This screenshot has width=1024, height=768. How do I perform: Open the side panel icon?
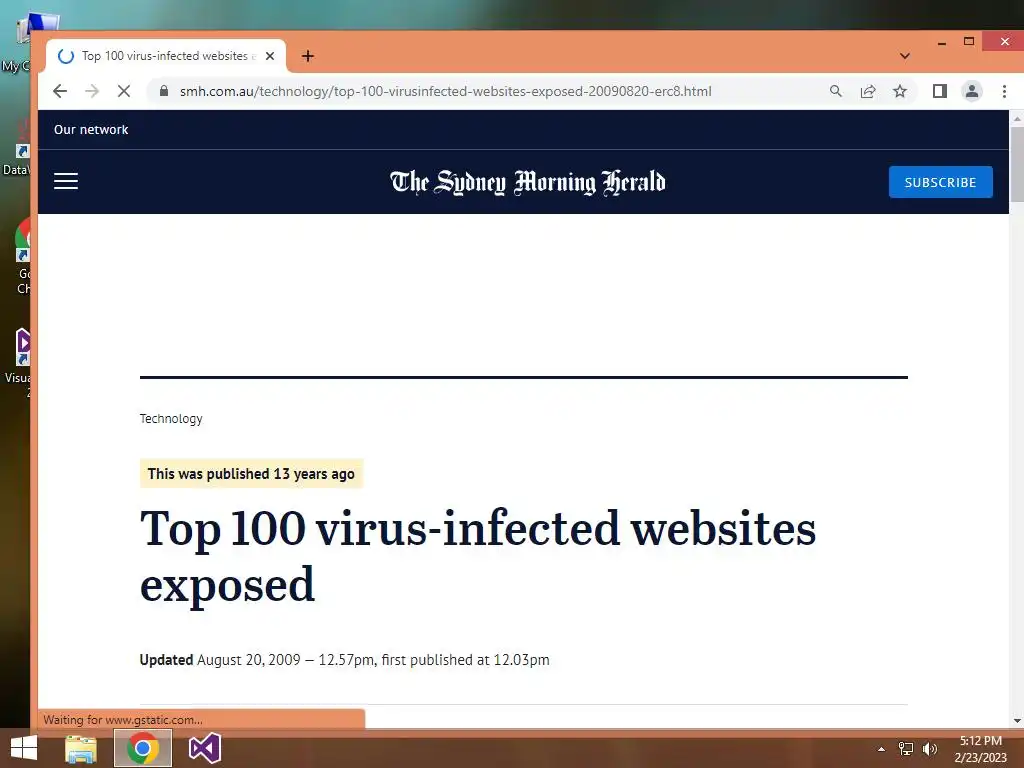coord(940,91)
